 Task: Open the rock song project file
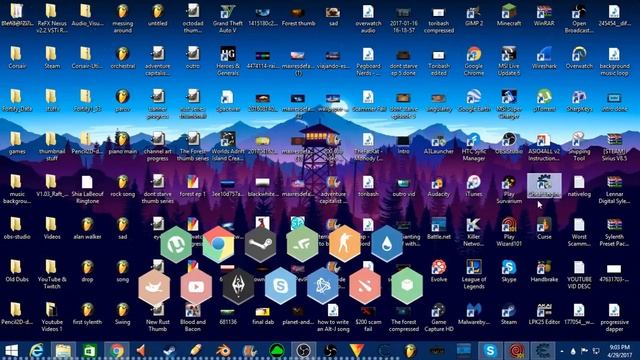tap(122, 186)
